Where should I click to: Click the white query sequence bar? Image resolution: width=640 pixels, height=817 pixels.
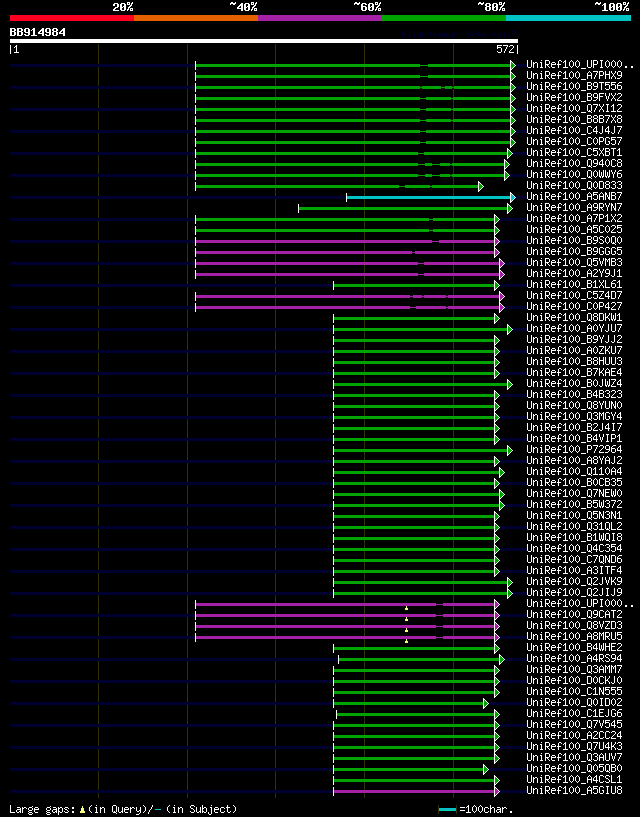pos(264,41)
